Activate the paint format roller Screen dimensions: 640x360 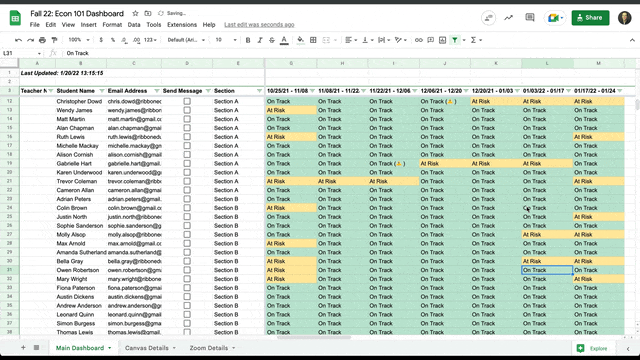tap(54, 40)
